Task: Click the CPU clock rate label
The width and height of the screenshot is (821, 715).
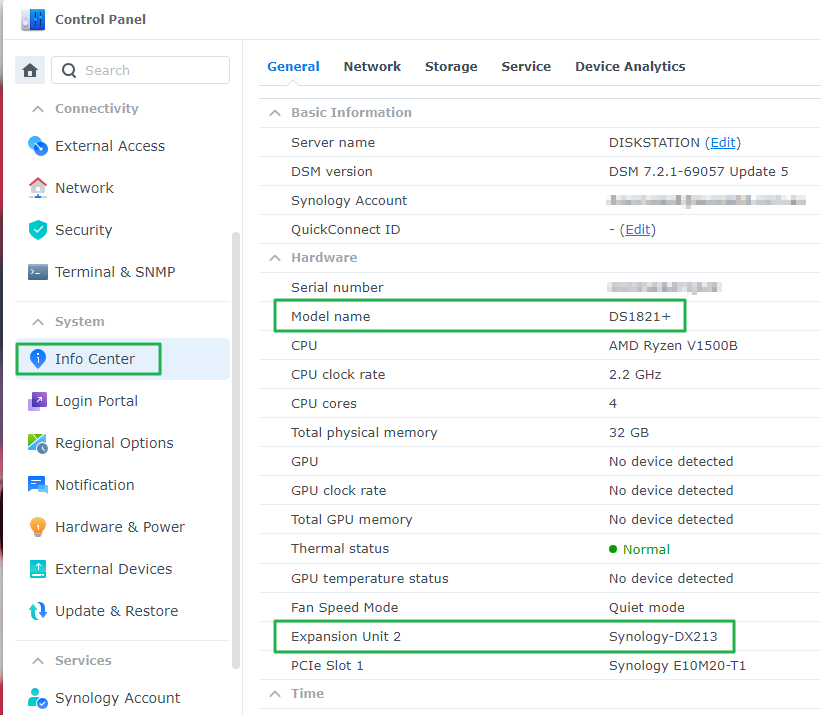Action: (x=338, y=375)
